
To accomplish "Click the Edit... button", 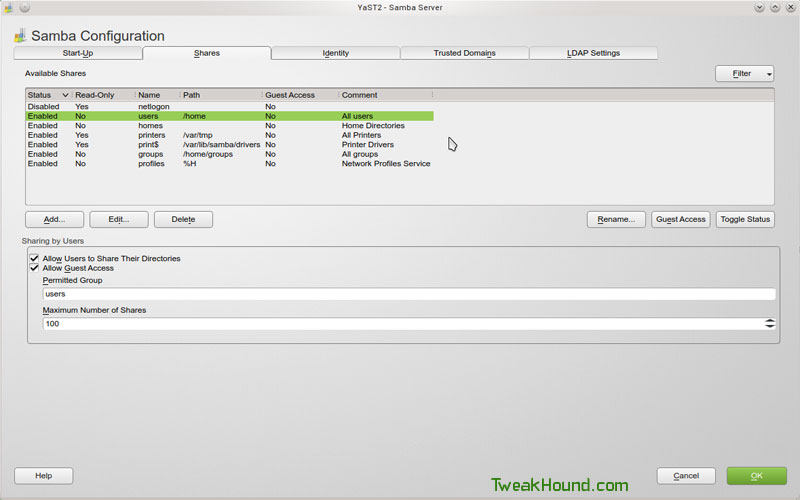I will (119, 219).
